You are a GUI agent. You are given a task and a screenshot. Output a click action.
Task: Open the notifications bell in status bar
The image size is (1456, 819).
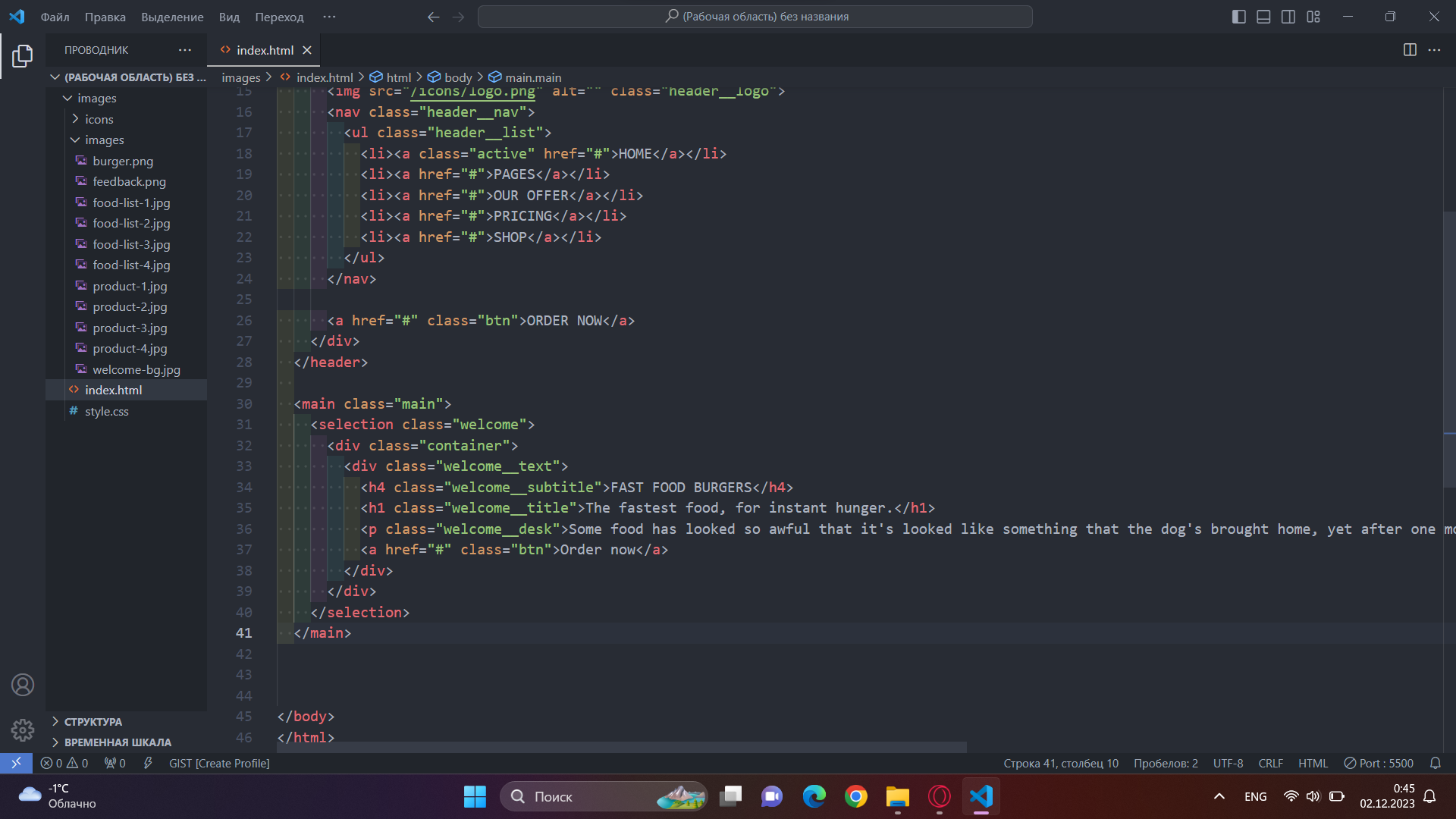click(x=1435, y=763)
